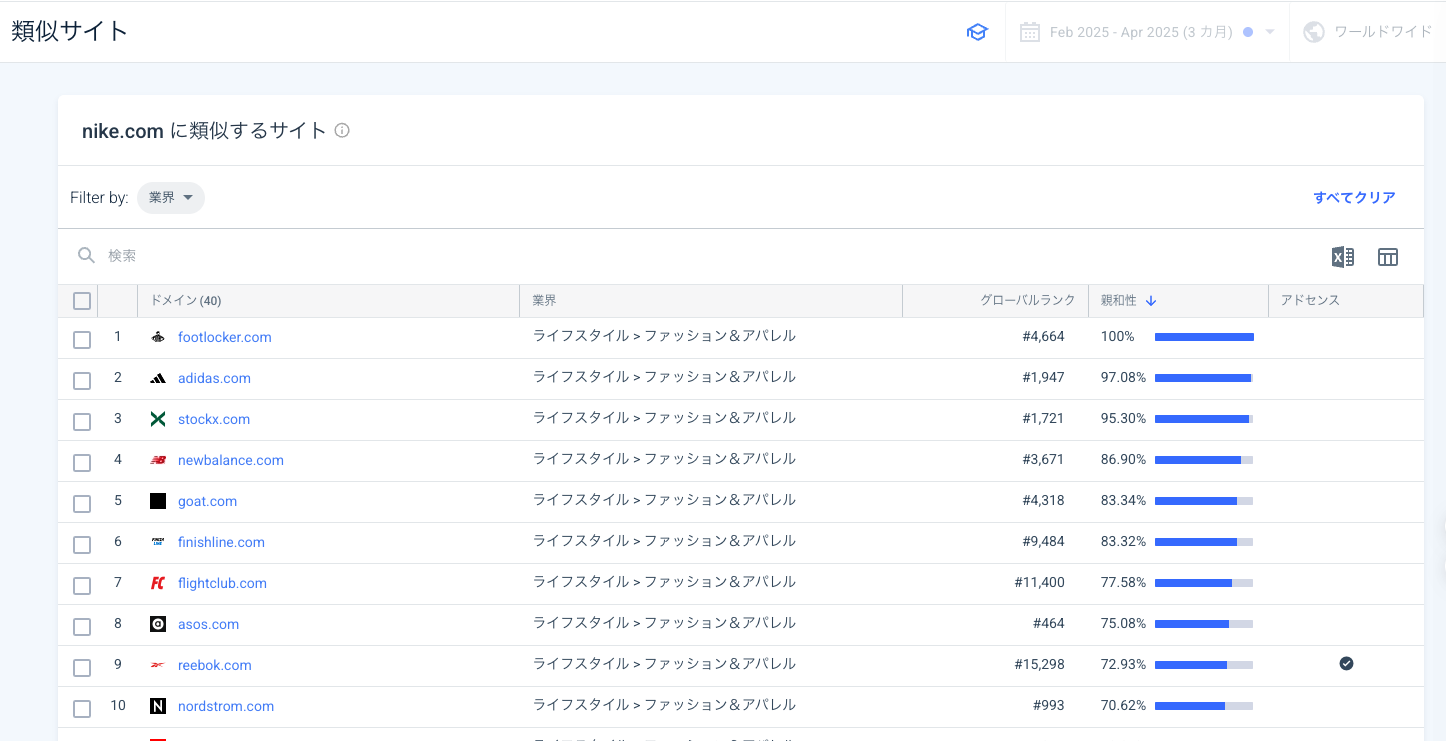Click global rank #464 for asos.com
1446x741 pixels.
(1049, 623)
